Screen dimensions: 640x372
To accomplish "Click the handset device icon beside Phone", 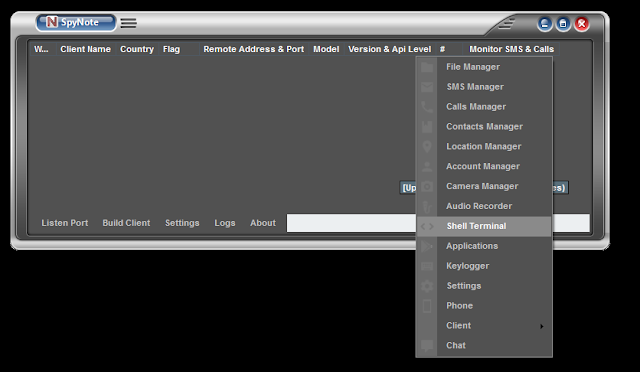I will [427, 306].
